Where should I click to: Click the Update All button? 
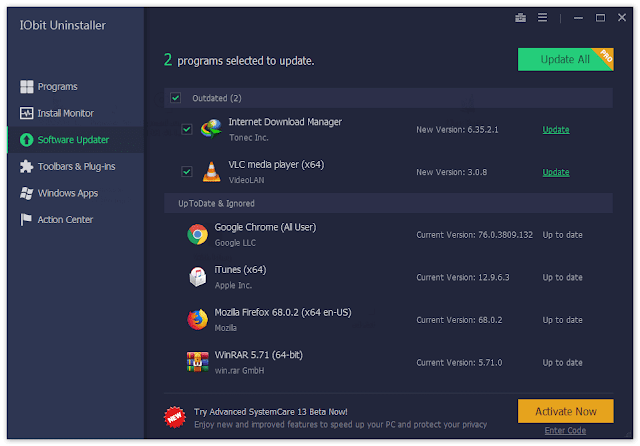(x=565, y=60)
